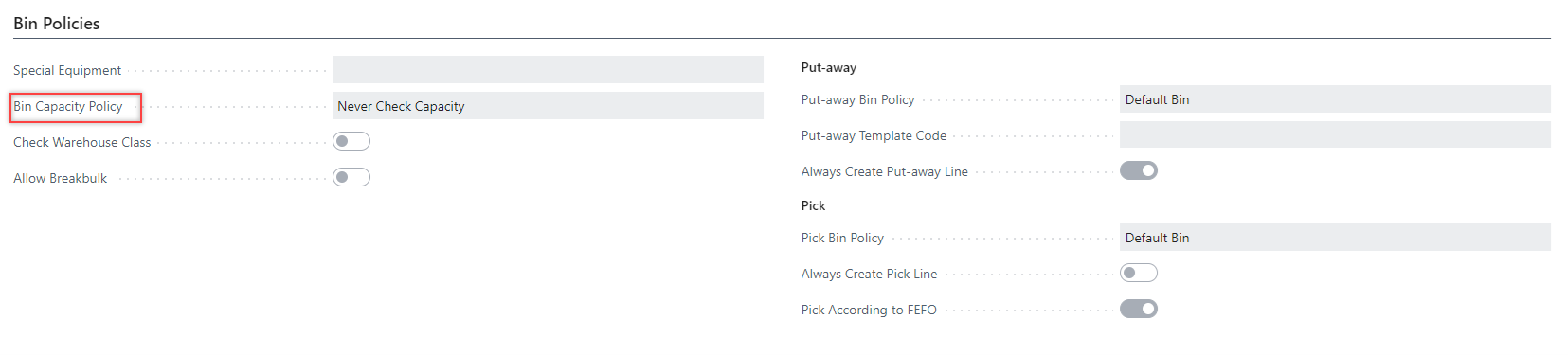
Task: Click the Pick Bin Policy label
Action: [x=842, y=239]
